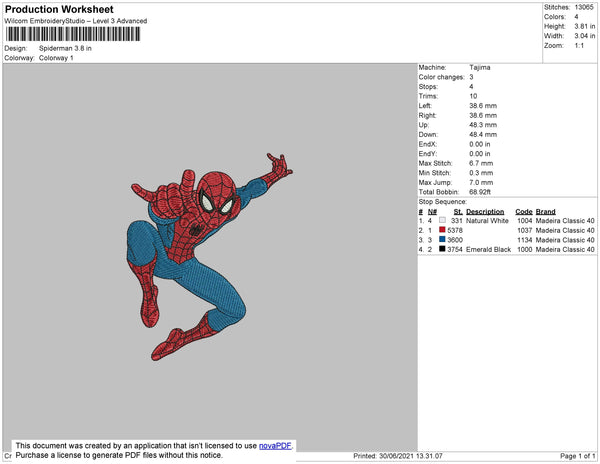
Task: Click the Height value 3.81 in
Action: coord(585,26)
